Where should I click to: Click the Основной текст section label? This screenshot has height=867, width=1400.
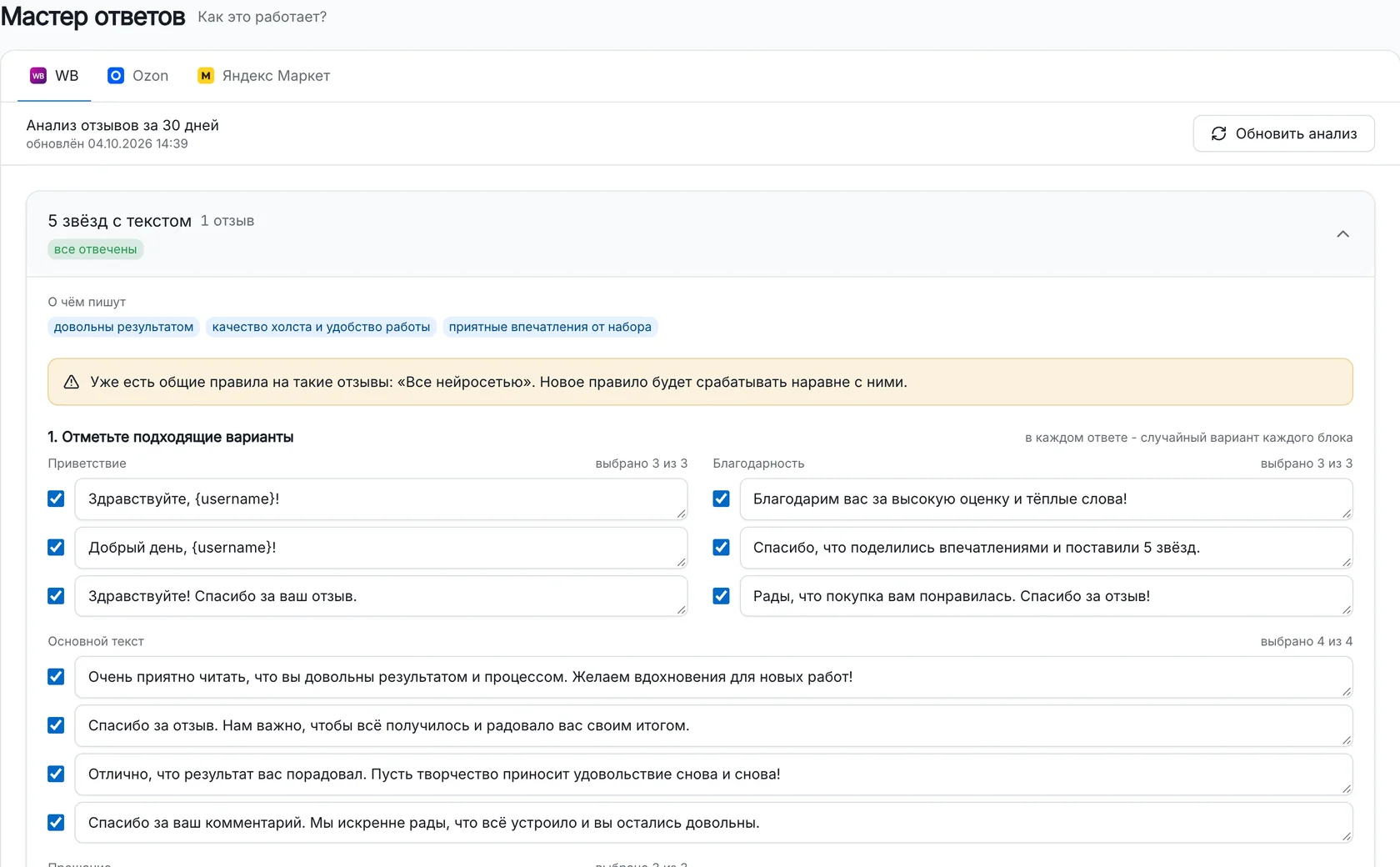click(x=96, y=641)
